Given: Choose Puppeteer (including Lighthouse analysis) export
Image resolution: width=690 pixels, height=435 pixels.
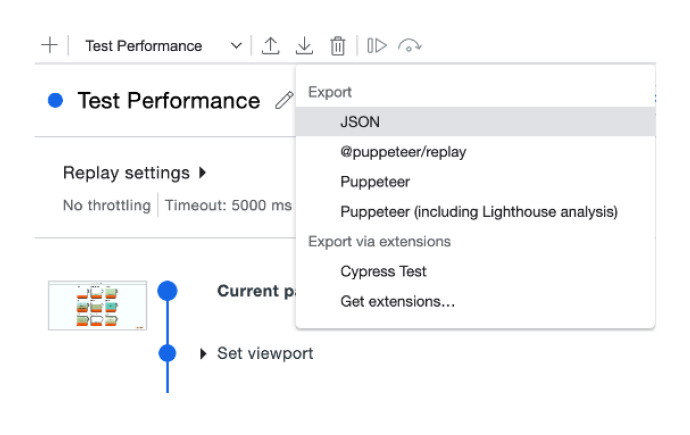Looking at the screenshot, I should point(478,212).
